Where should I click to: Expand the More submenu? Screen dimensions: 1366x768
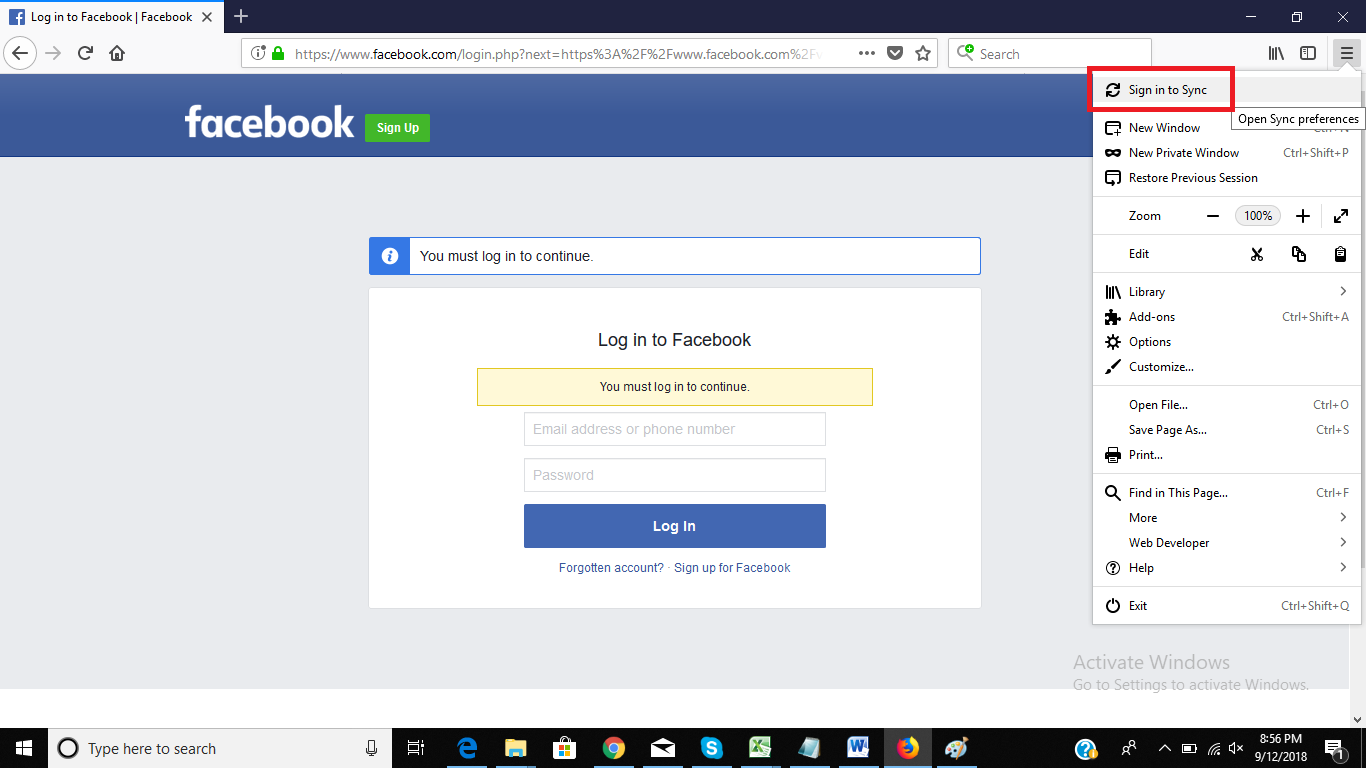1228,518
